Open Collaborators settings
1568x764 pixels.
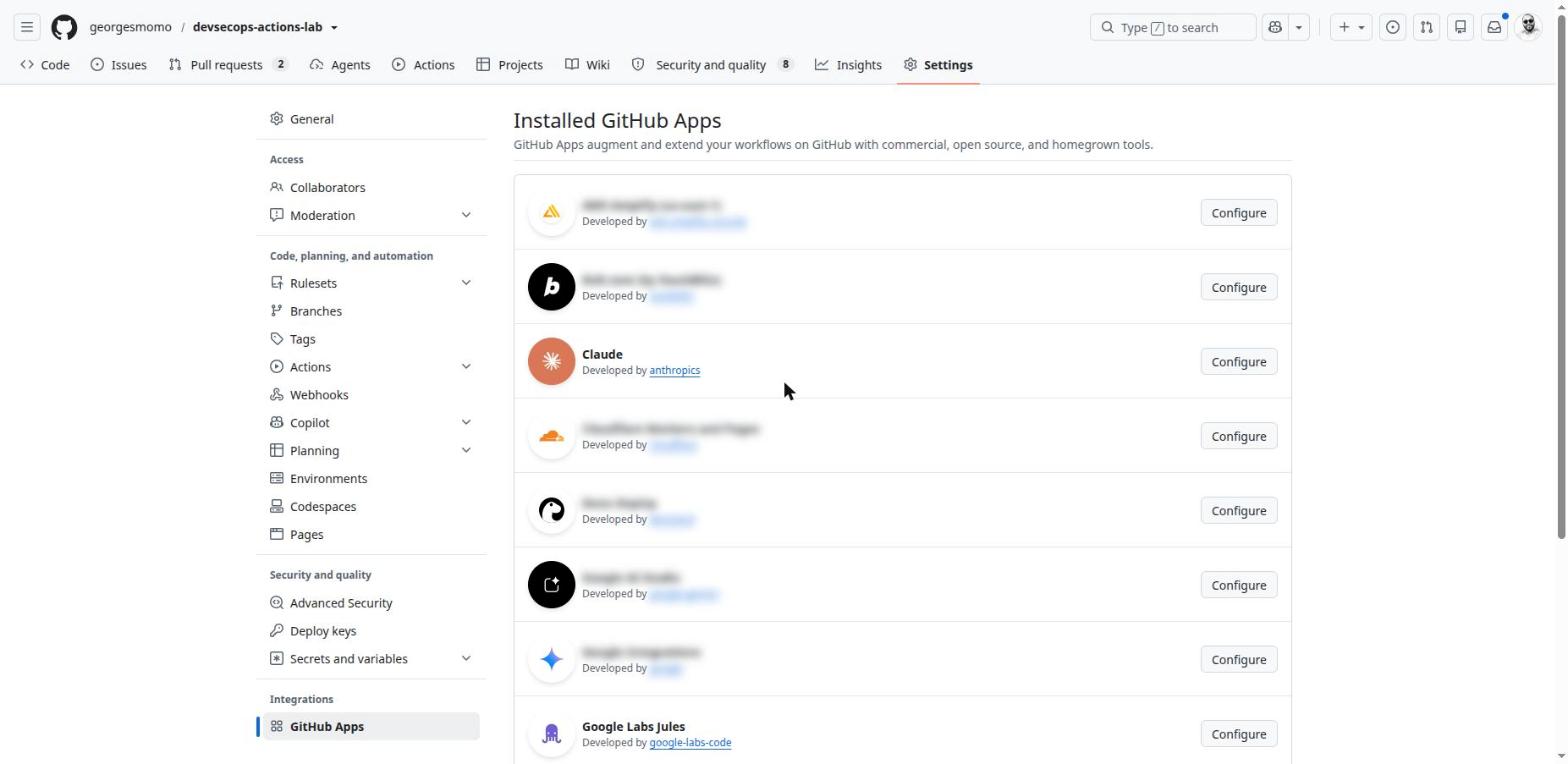[x=370, y=187]
